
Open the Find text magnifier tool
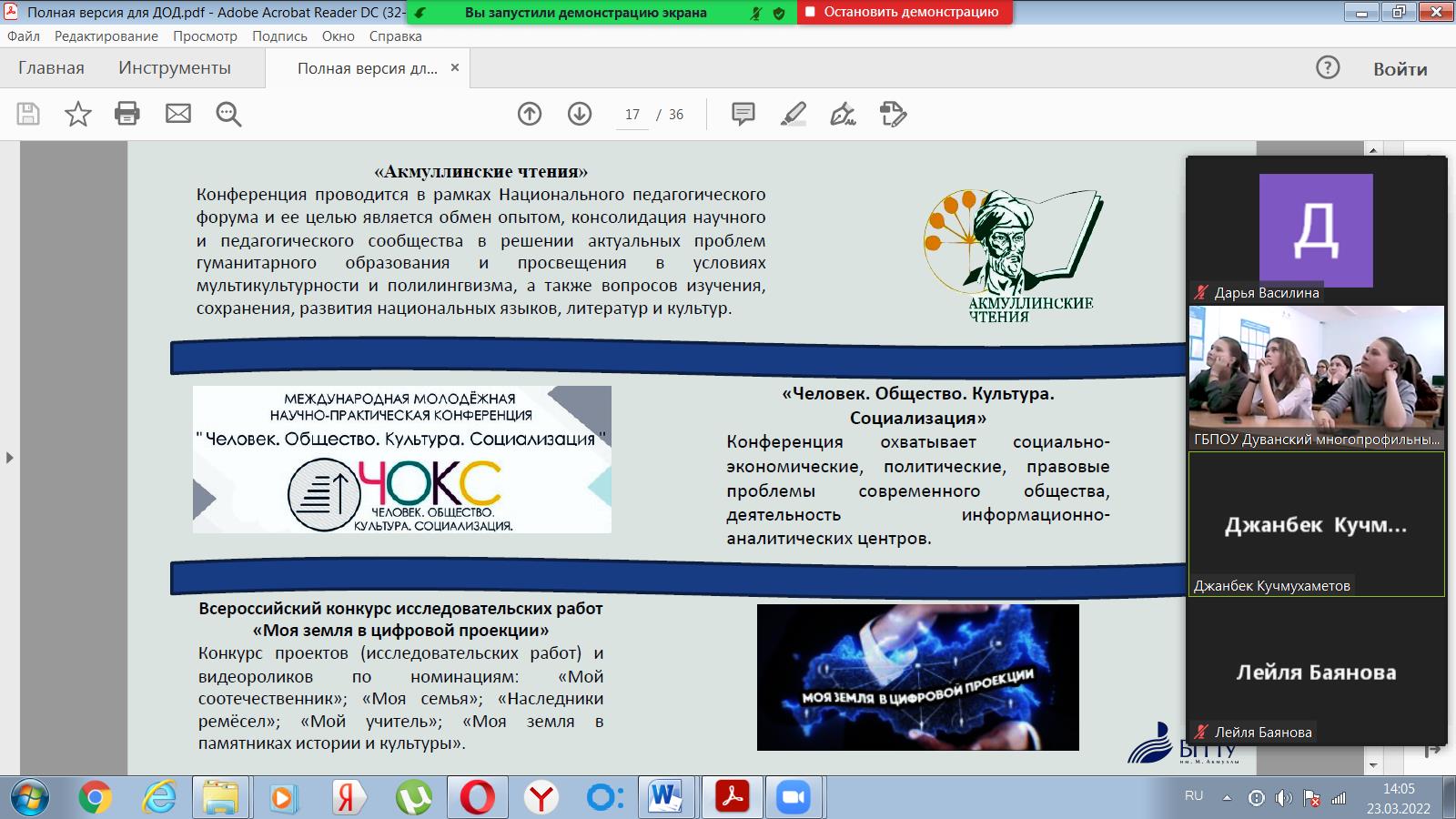click(228, 114)
